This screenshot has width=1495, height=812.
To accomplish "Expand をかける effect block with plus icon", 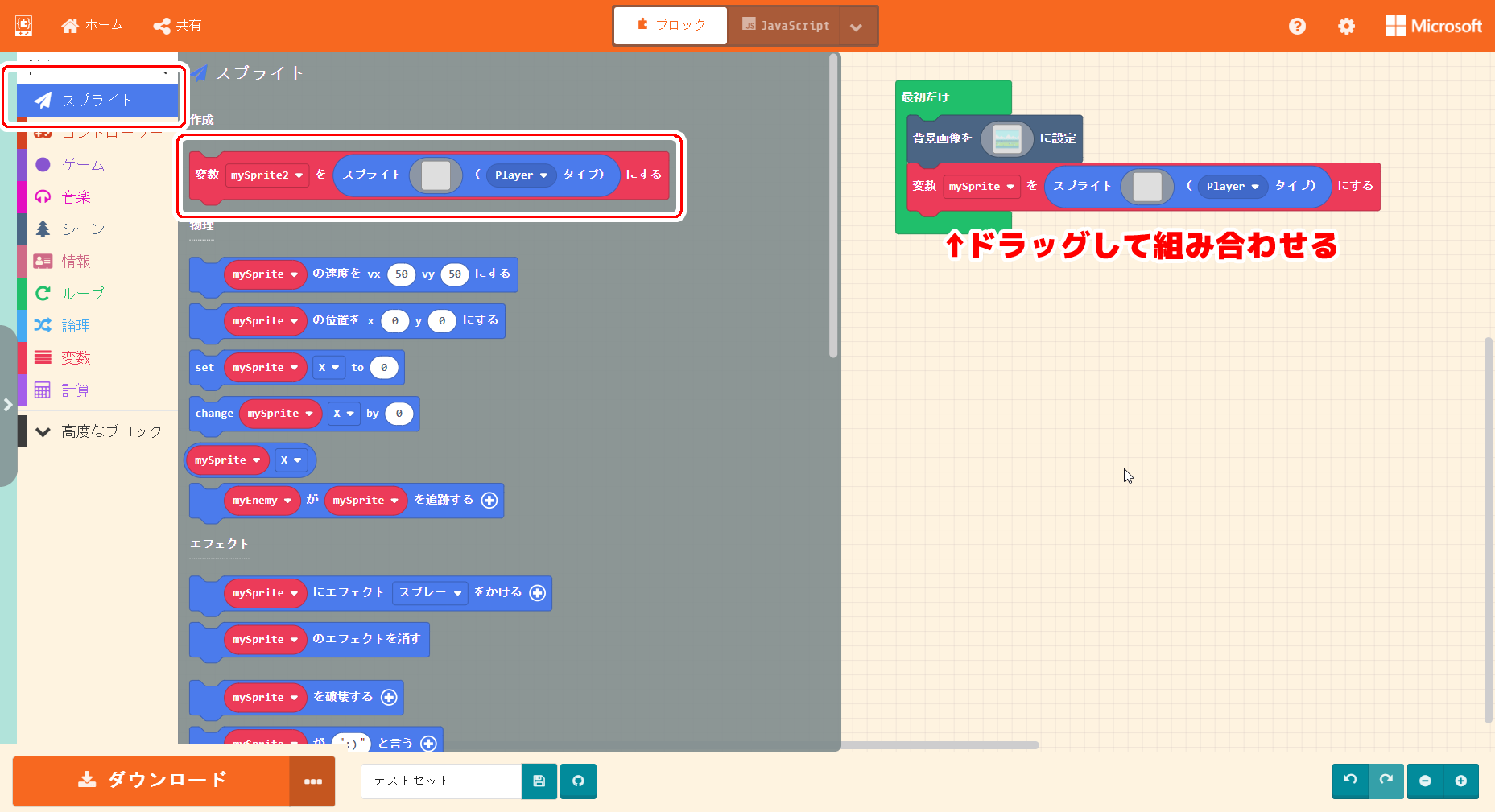I will (x=538, y=593).
